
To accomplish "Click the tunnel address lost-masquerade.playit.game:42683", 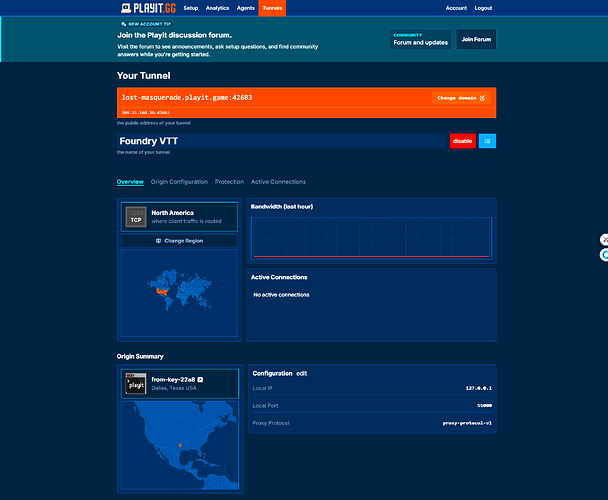I will click(187, 97).
